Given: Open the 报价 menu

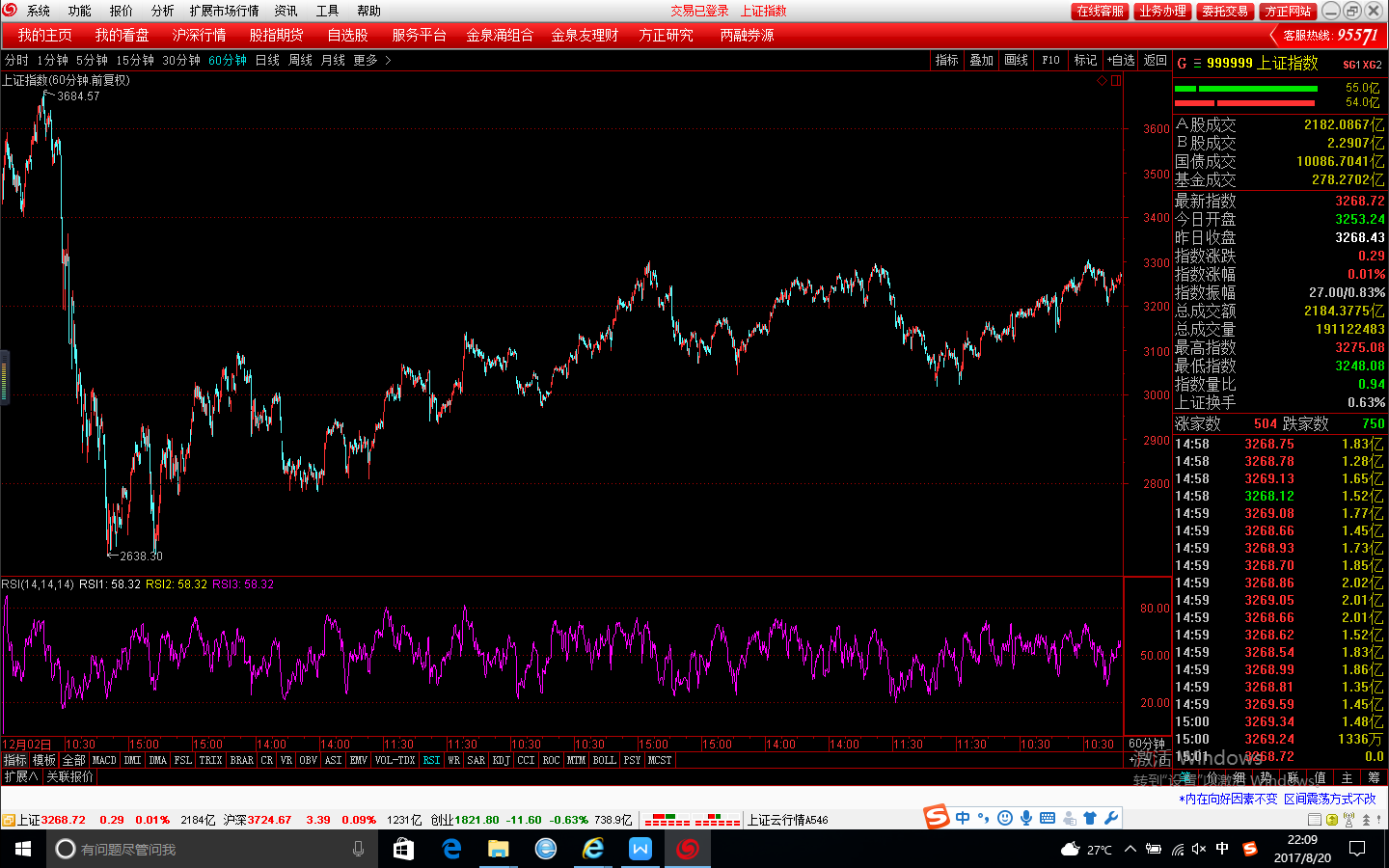Looking at the screenshot, I should coord(122,11).
